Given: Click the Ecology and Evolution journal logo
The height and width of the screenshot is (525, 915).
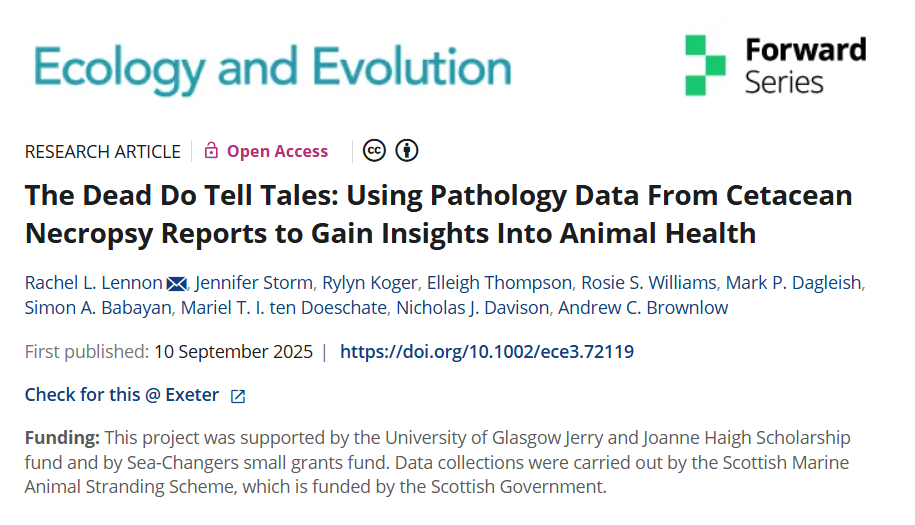Looking at the screenshot, I should click(x=271, y=66).
